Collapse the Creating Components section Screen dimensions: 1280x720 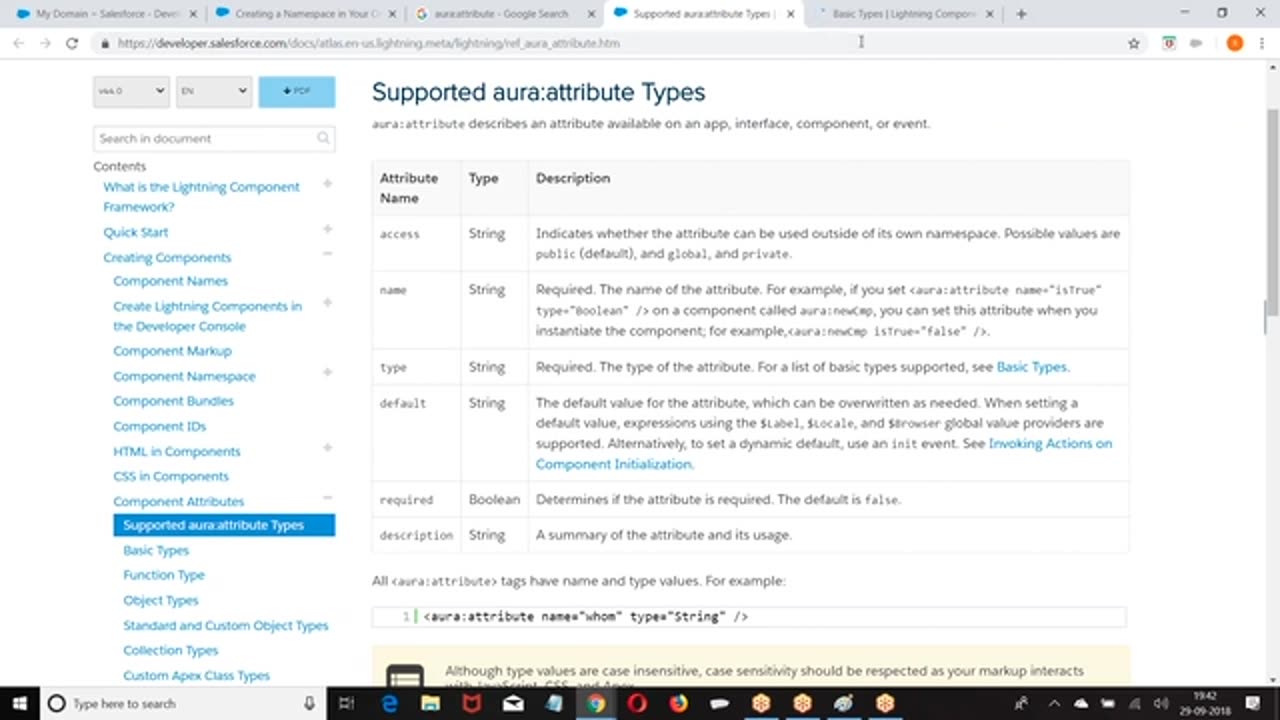(x=327, y=256)
